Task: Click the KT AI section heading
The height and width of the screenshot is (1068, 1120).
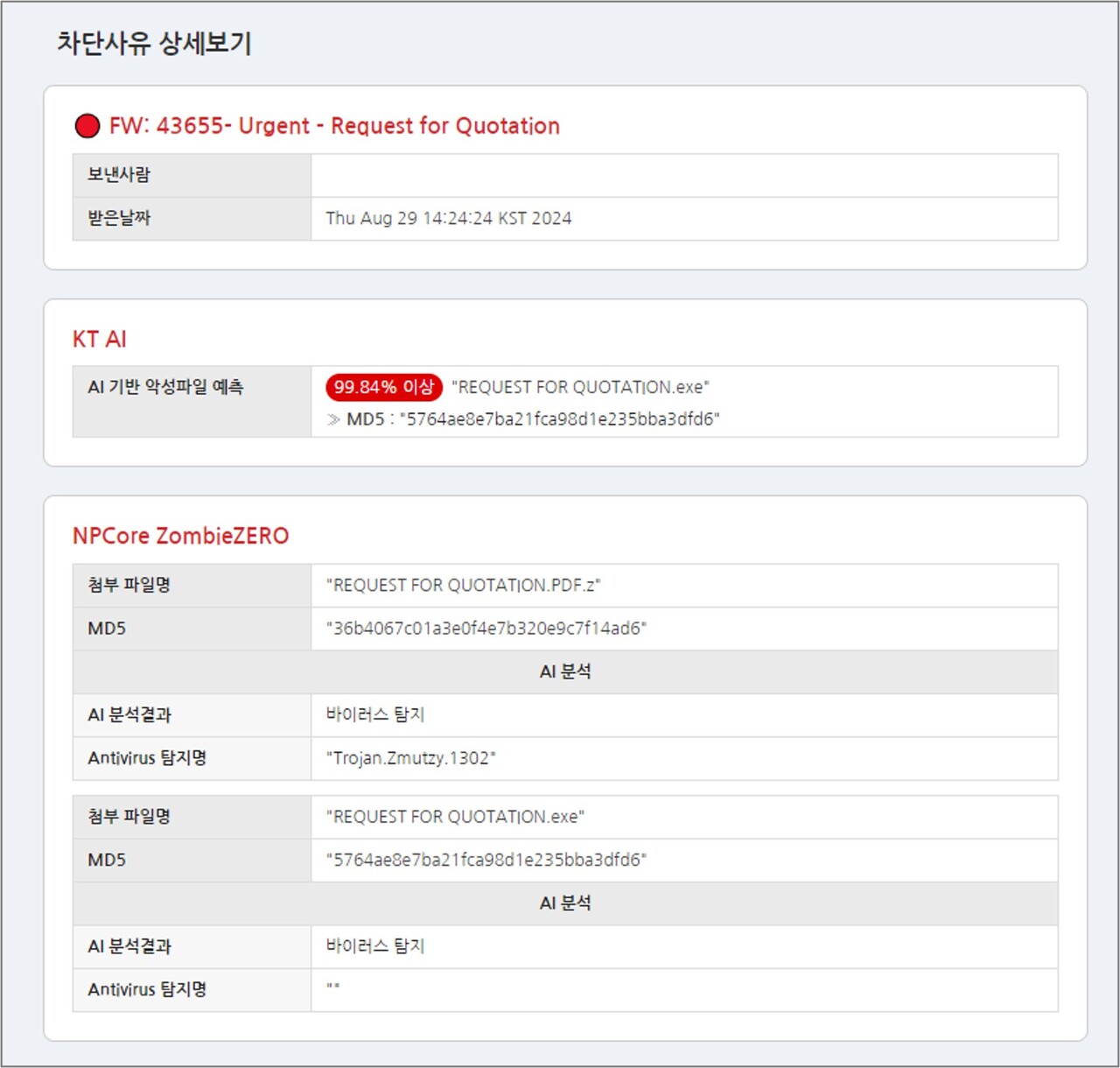Action: click(x=99, y=339)
